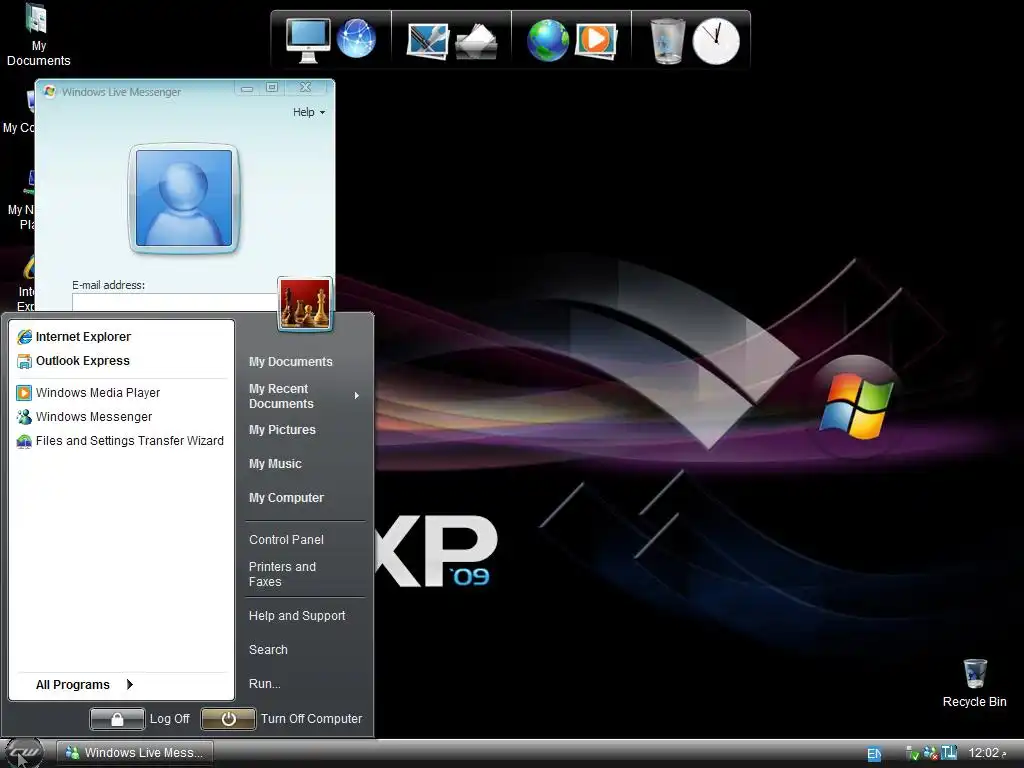Open My Music from Start menu
Screen dimensions: 1024x768
point(275,464)
